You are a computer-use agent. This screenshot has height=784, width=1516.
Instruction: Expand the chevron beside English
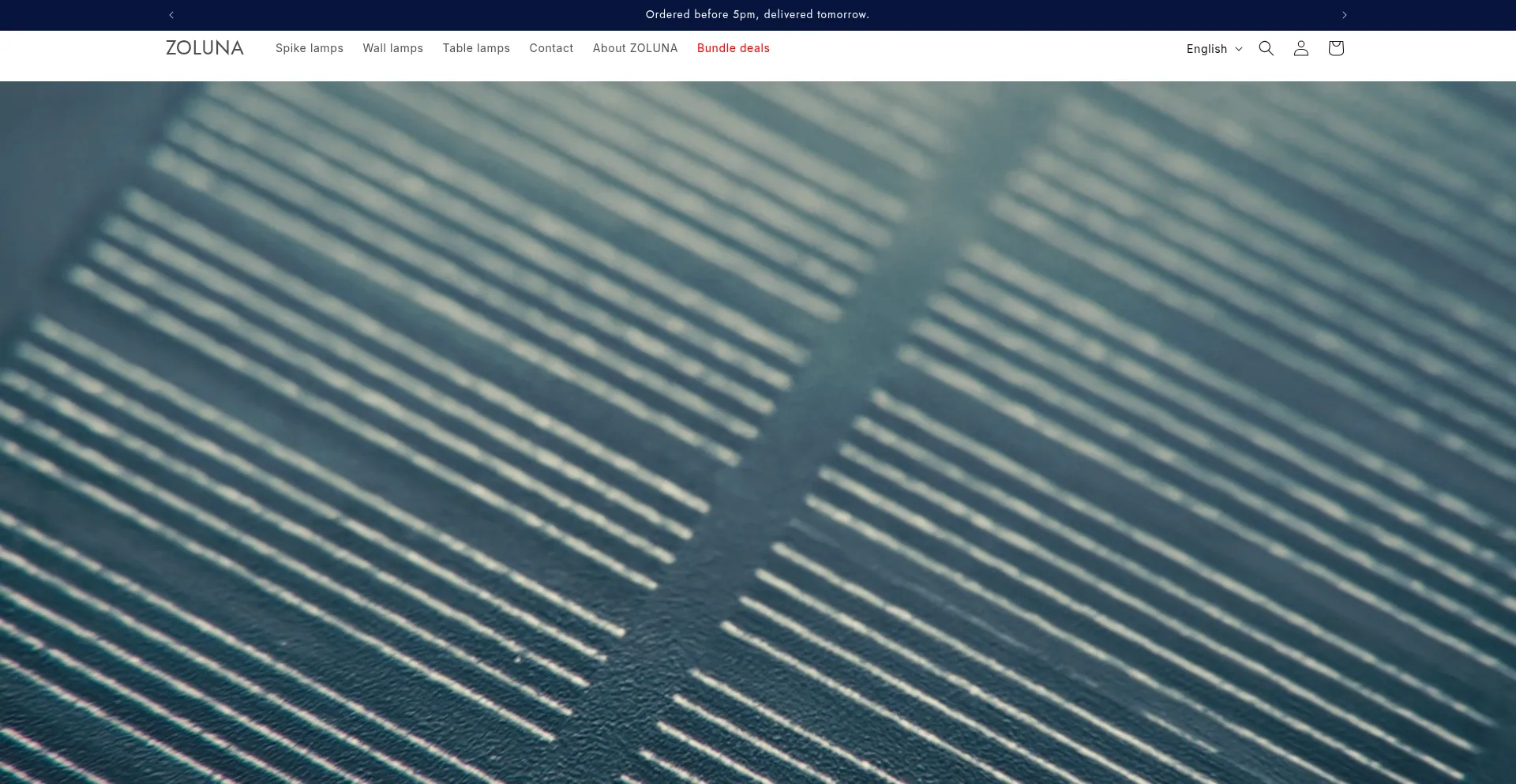point(1239,49)
